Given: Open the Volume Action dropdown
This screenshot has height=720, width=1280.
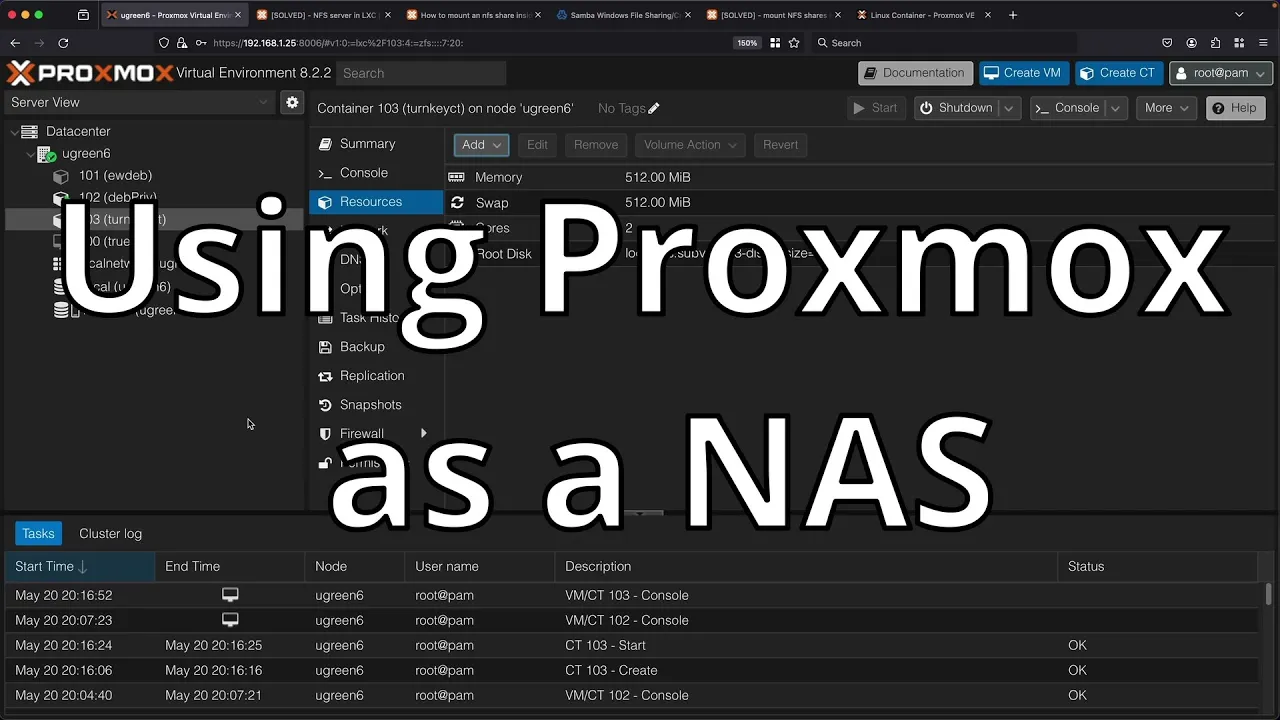Looking at the screenshot, I should click(690, 145).
